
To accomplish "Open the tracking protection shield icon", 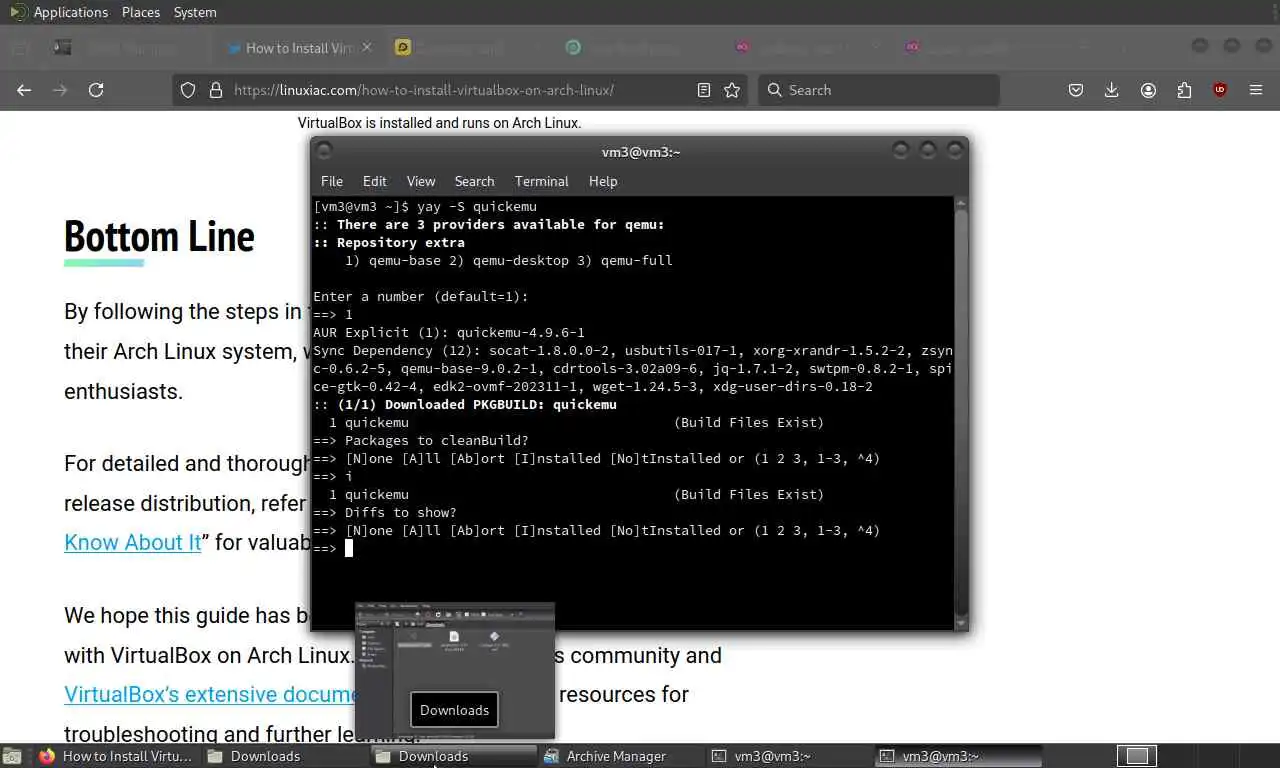I will pyautogui.click(x=188, y=90).
